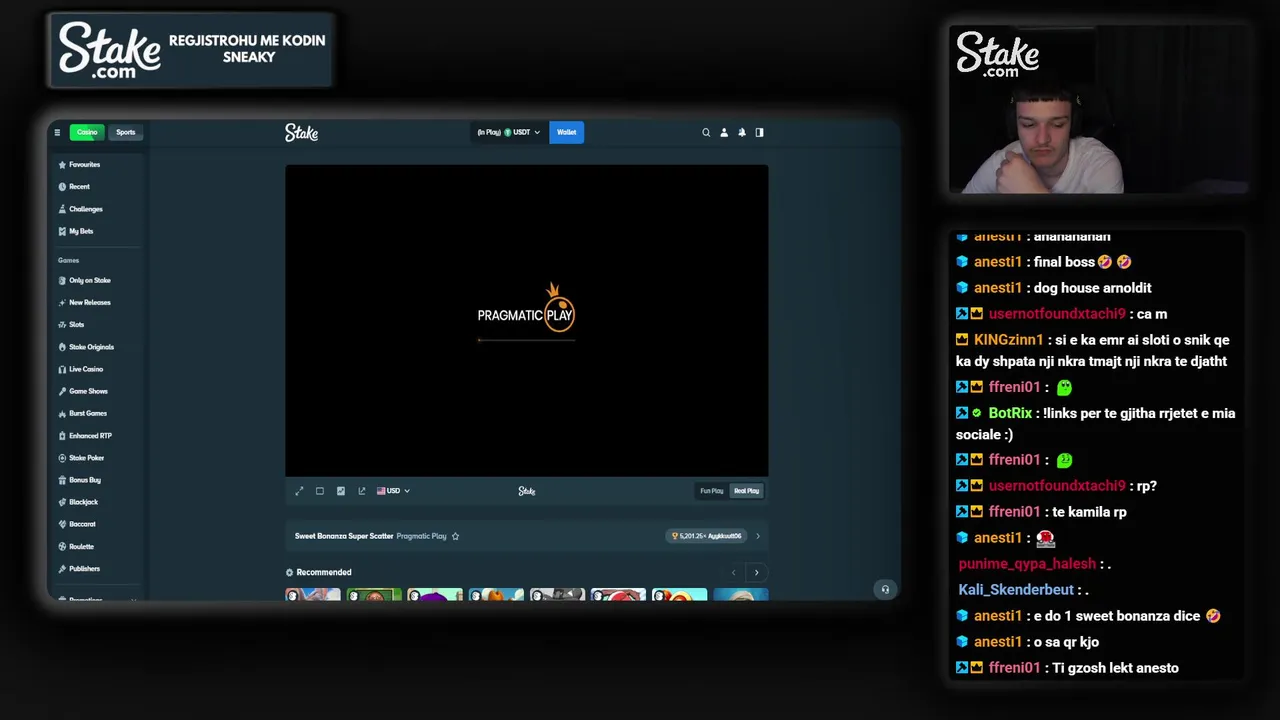The image size is (1280, 720).
Task: Open the 5,201.25× top win badge
Action: coord(707,536)
